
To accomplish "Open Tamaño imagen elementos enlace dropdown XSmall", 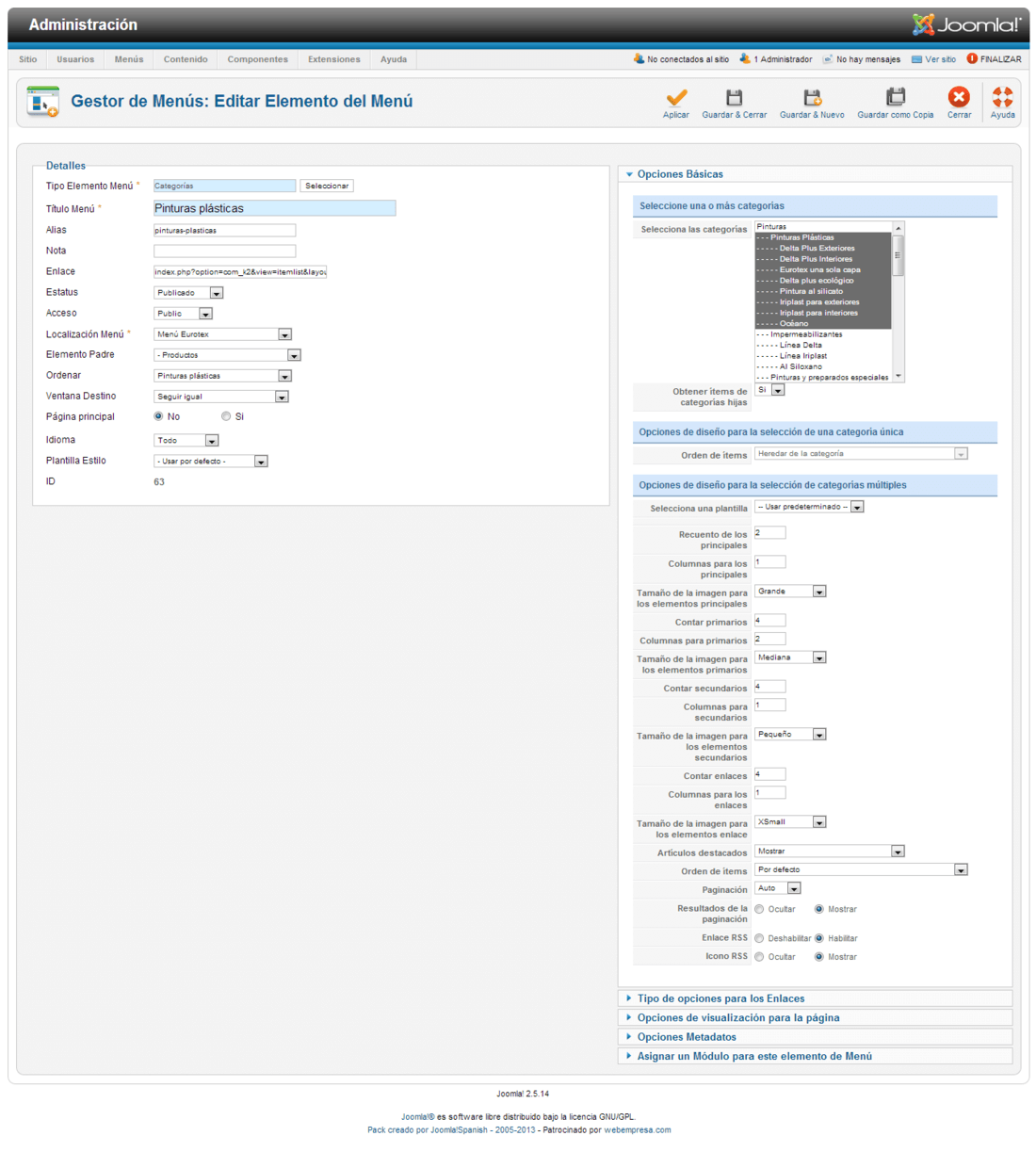I will [x=790, y=821].
